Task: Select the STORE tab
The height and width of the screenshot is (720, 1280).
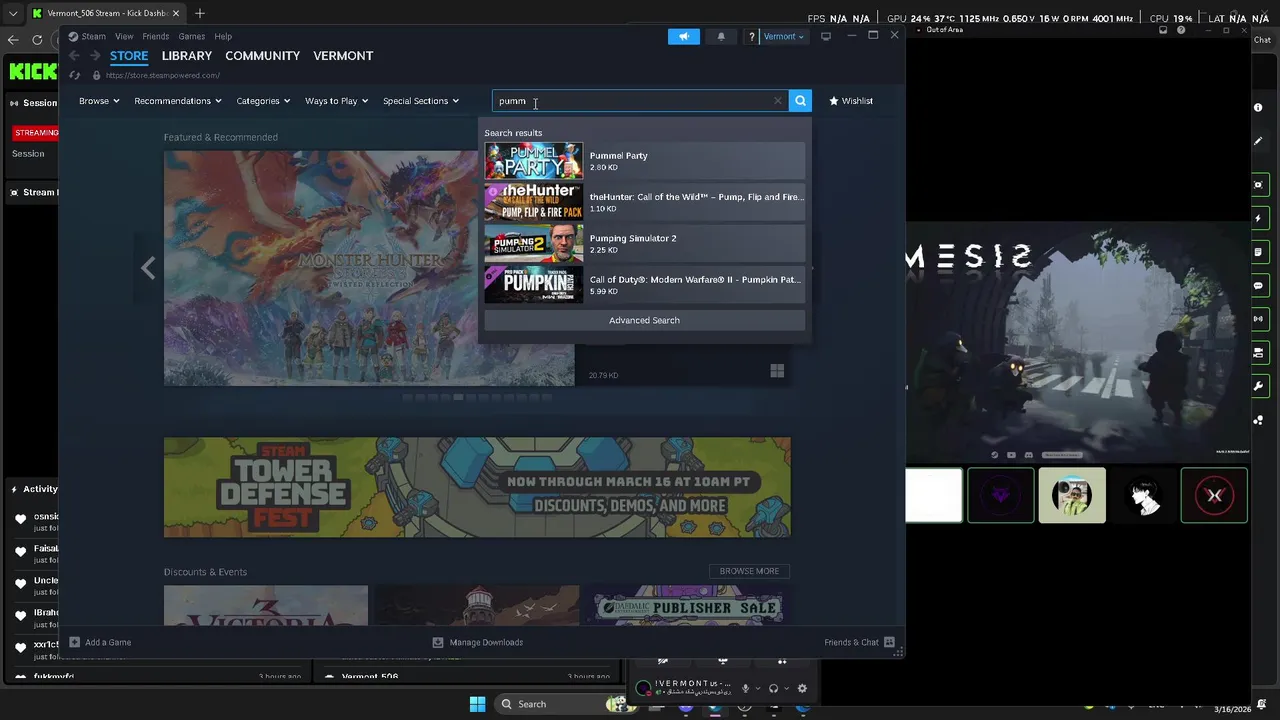Action: click(129, 56)
